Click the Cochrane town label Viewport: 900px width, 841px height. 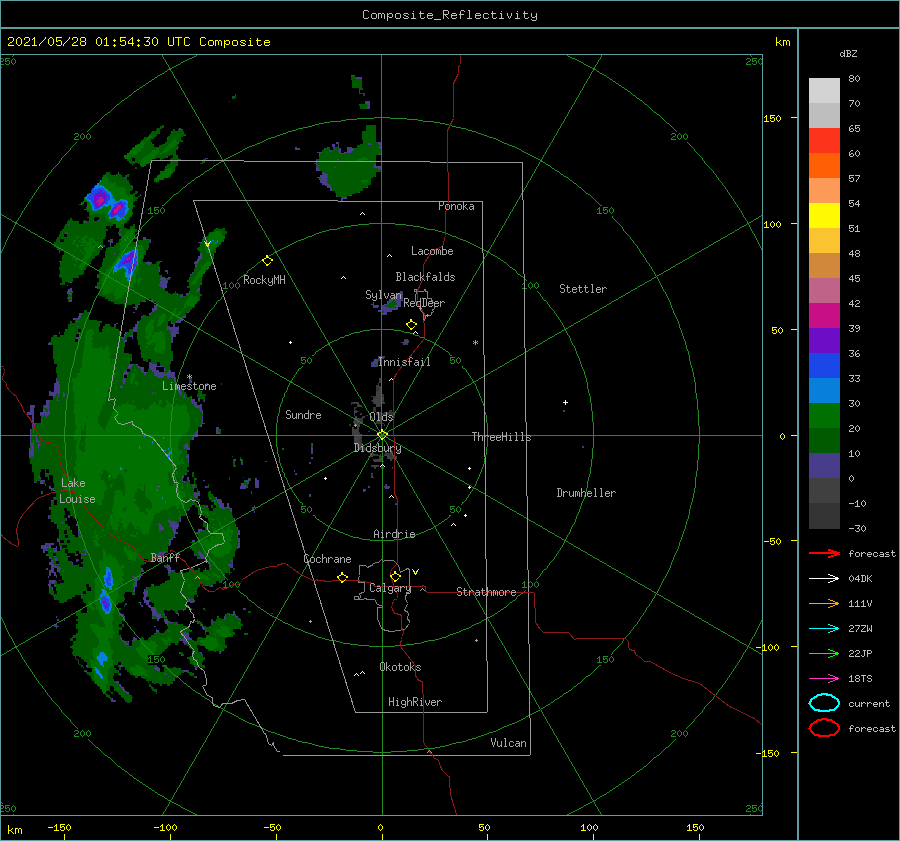pyautogui.click(x=327, y=559)
